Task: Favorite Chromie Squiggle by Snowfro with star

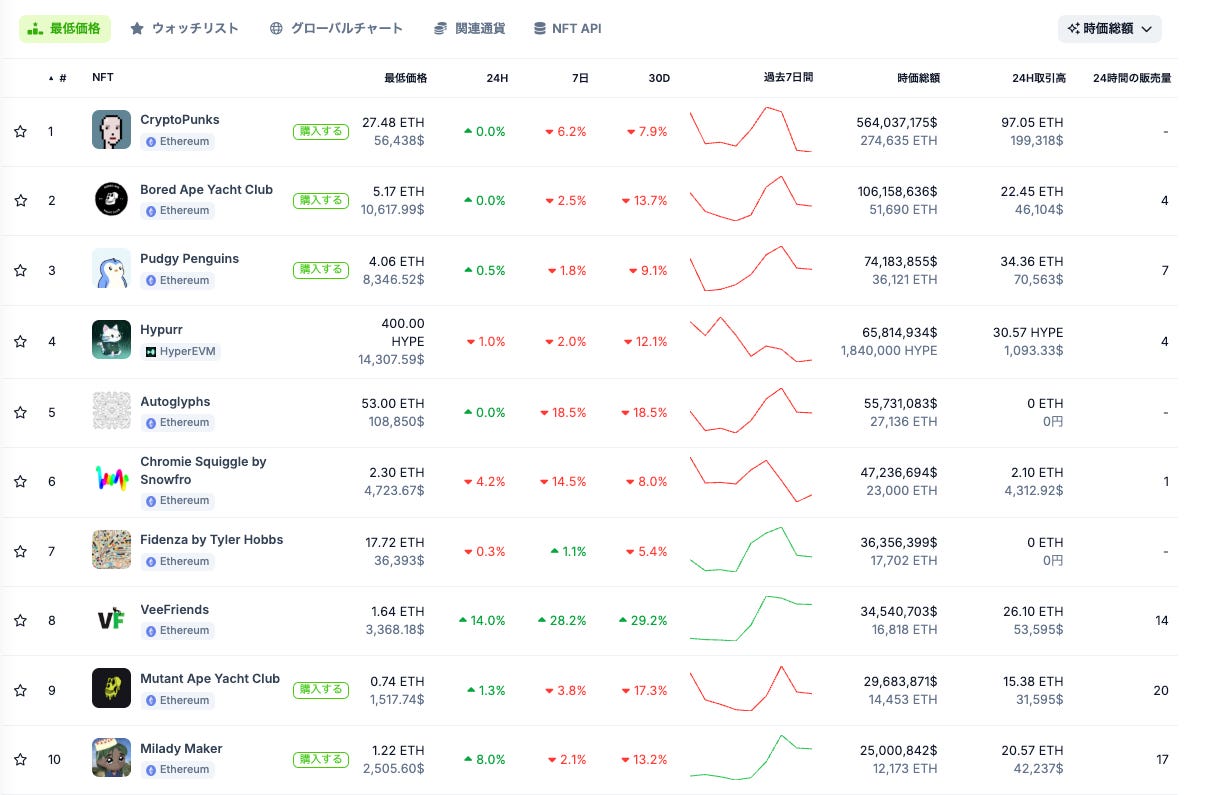Action: tap(20, 481)
